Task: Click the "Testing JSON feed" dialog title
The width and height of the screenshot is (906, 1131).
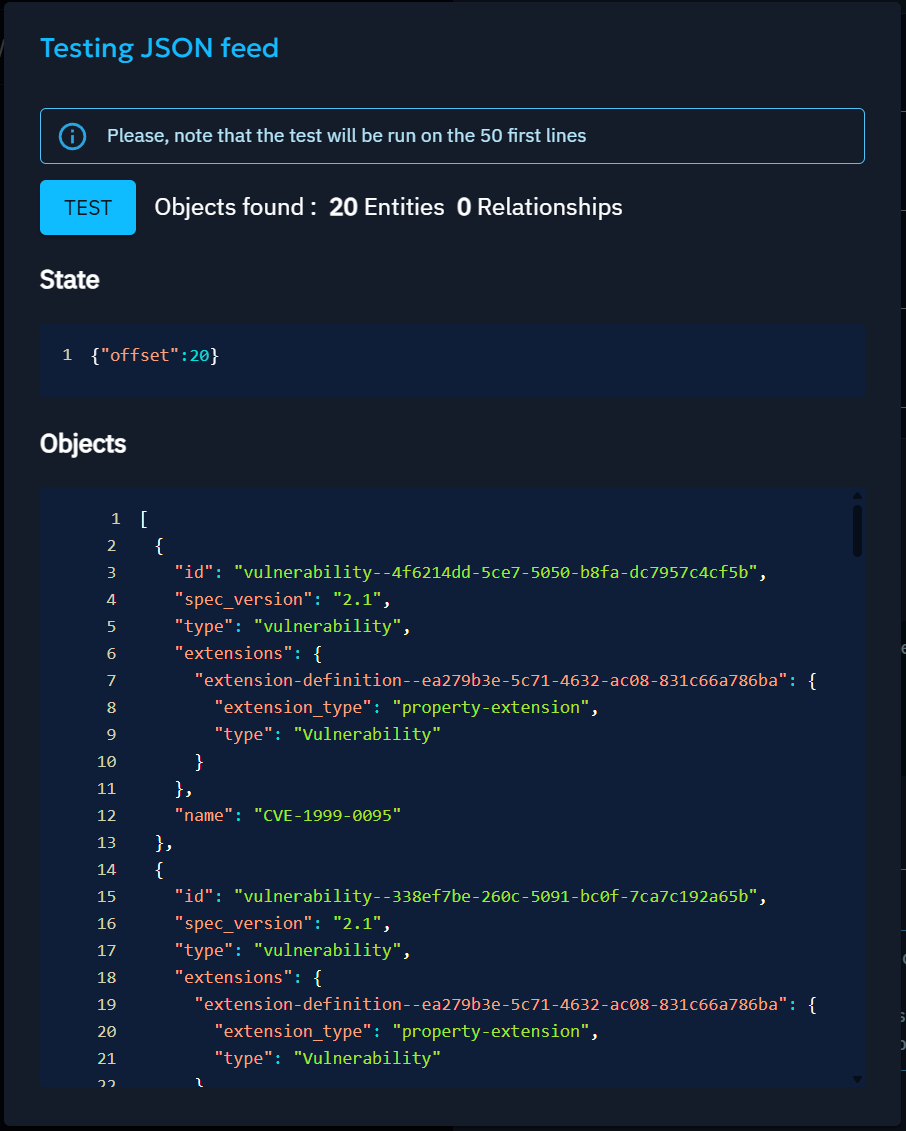Action: pyautogui.click(x=159, y=47)
